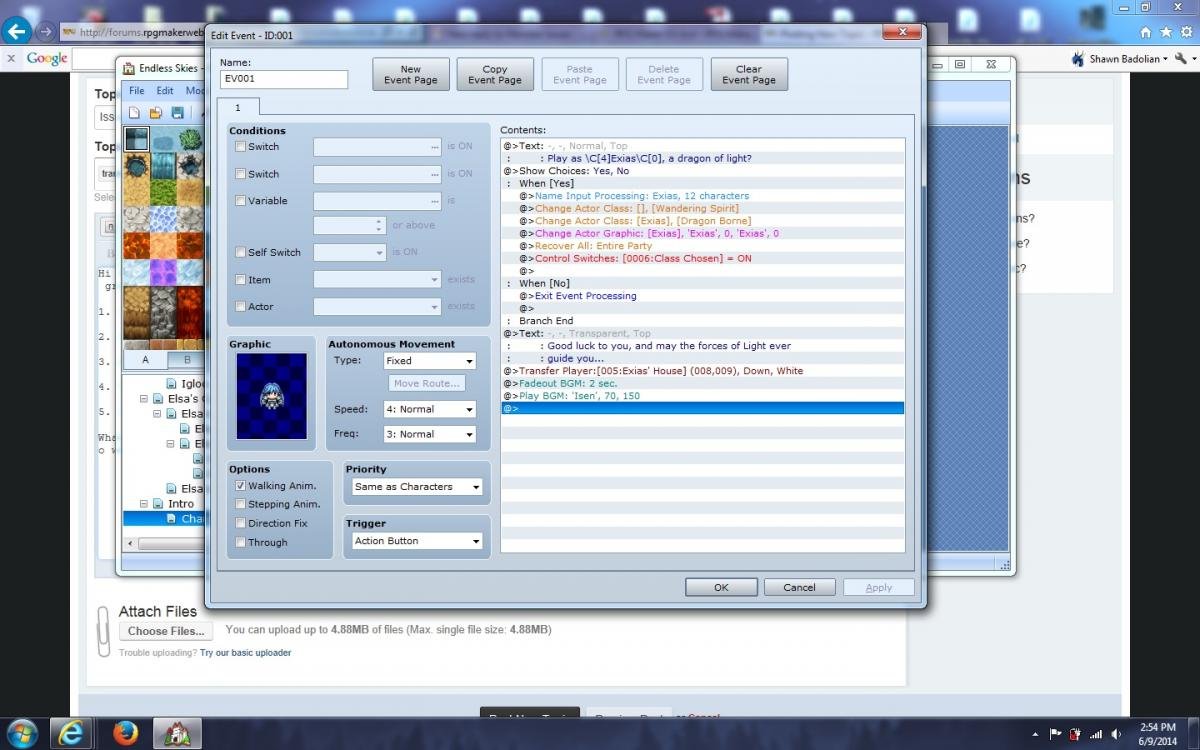This screenshot has width=1200, height=750.
Task: Uncheck the Walking Anim. option
Action: click(240, 485)
